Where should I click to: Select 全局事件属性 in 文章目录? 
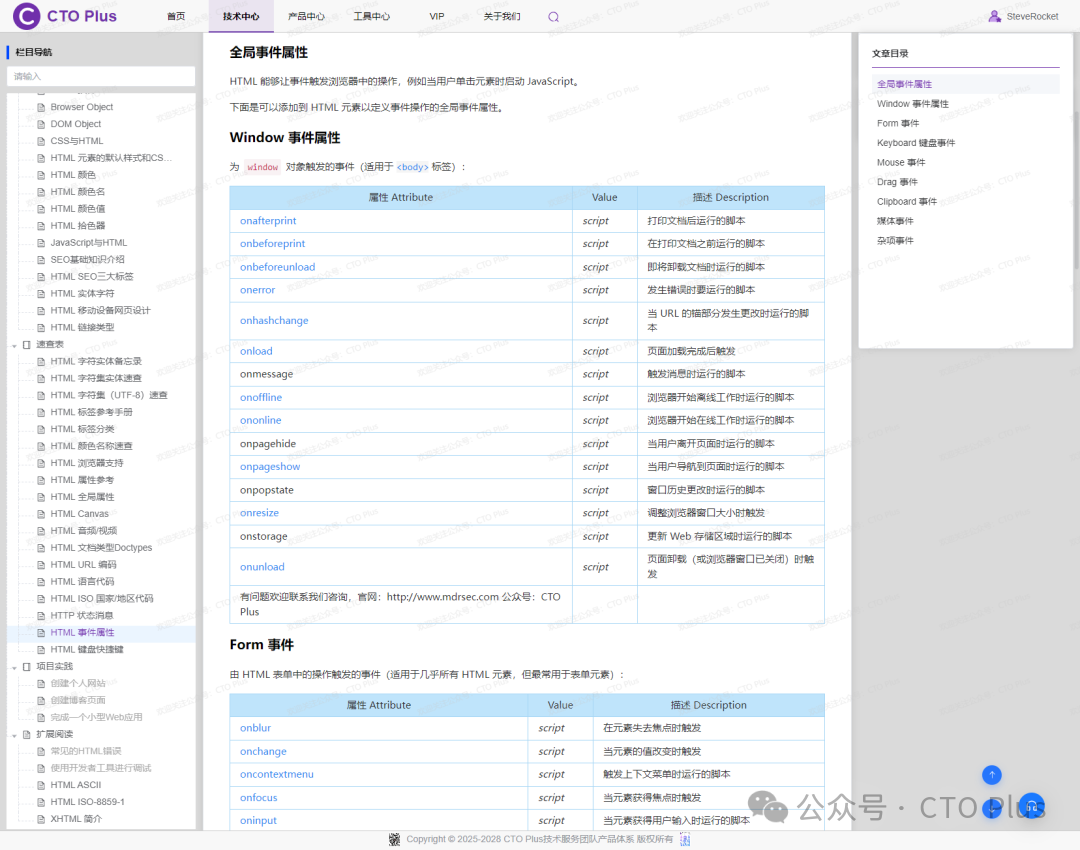[x=904, y=84]
